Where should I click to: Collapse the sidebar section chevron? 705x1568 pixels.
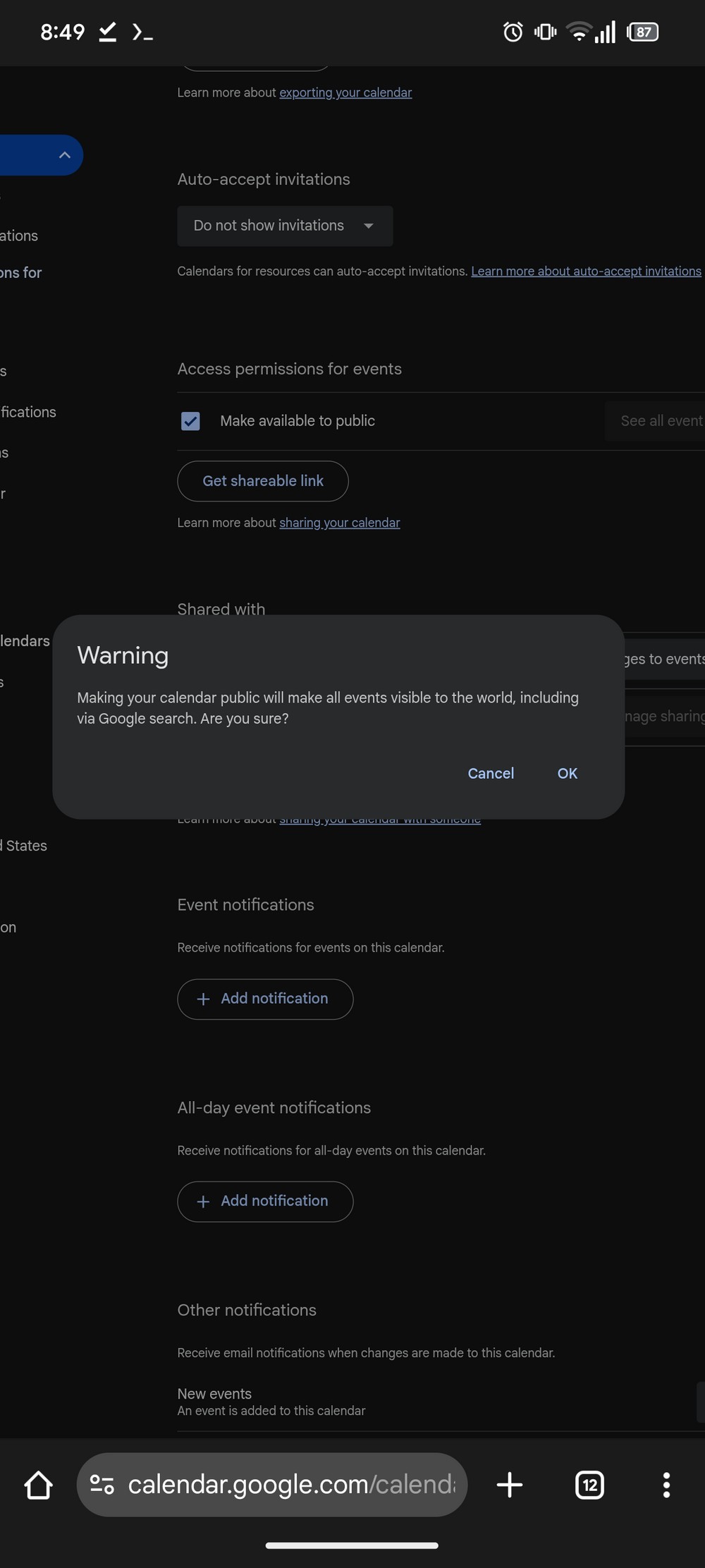coord(65,155)
